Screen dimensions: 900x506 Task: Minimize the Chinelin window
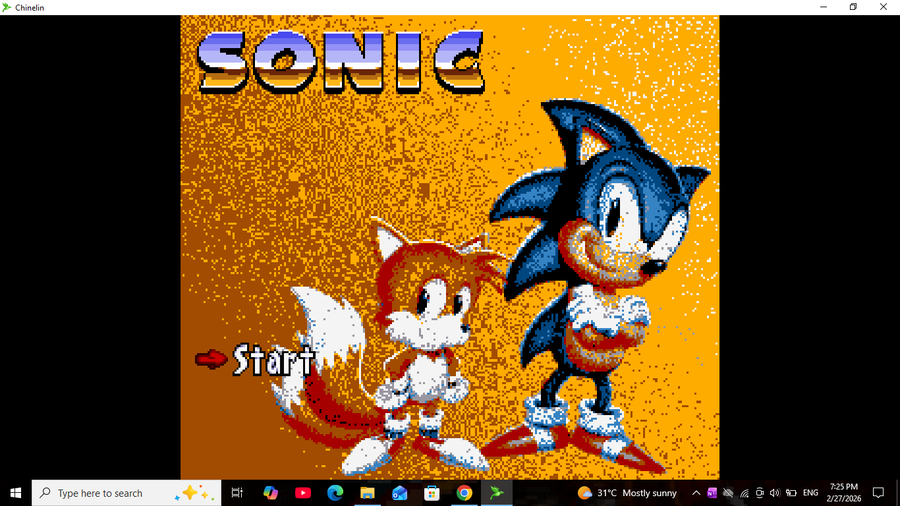[x=824, y=7]
